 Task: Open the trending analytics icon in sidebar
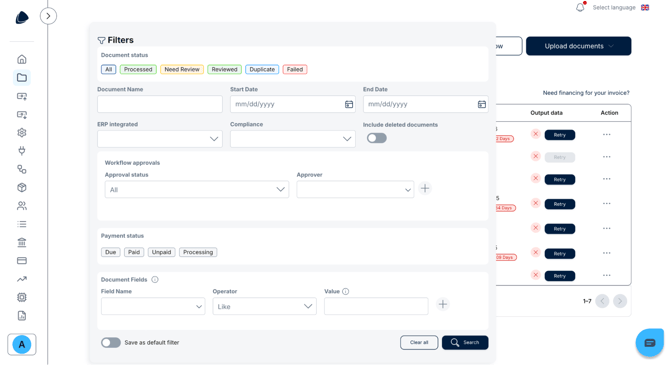point(22,279)
